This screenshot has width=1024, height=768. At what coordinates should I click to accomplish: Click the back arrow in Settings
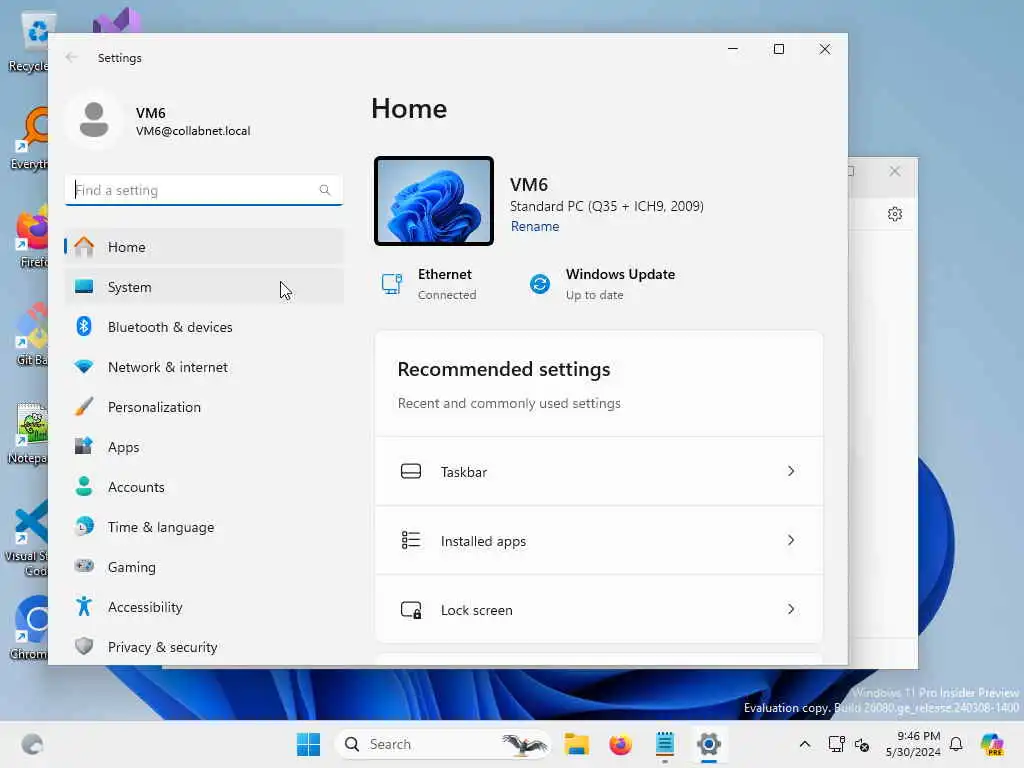[x=72, y=57]
